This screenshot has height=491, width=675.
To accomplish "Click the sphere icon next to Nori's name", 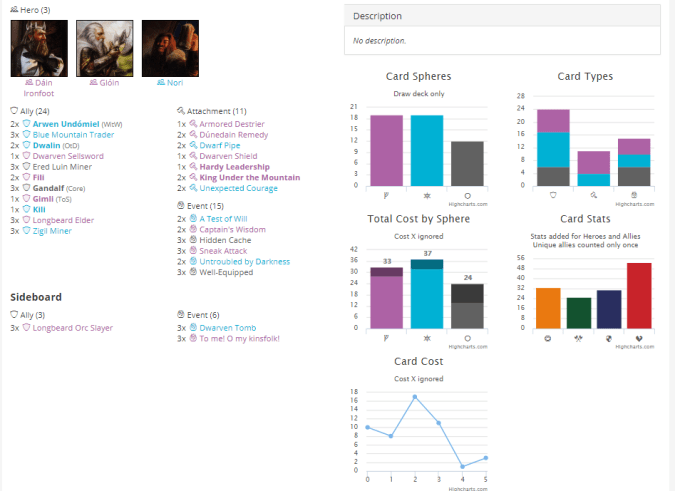I will click(x=161, y=83).
